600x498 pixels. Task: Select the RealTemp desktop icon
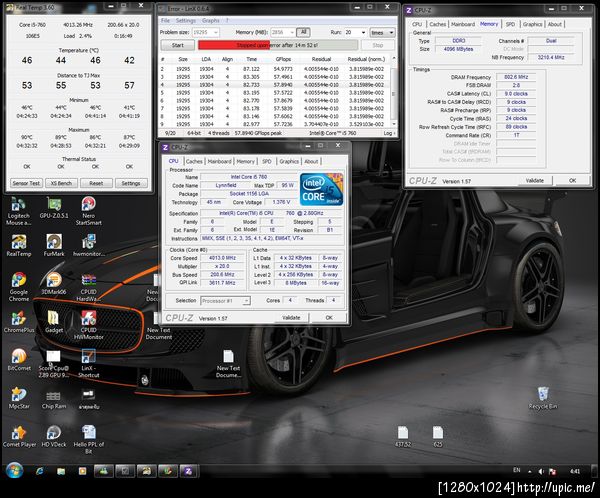[19, 245]
